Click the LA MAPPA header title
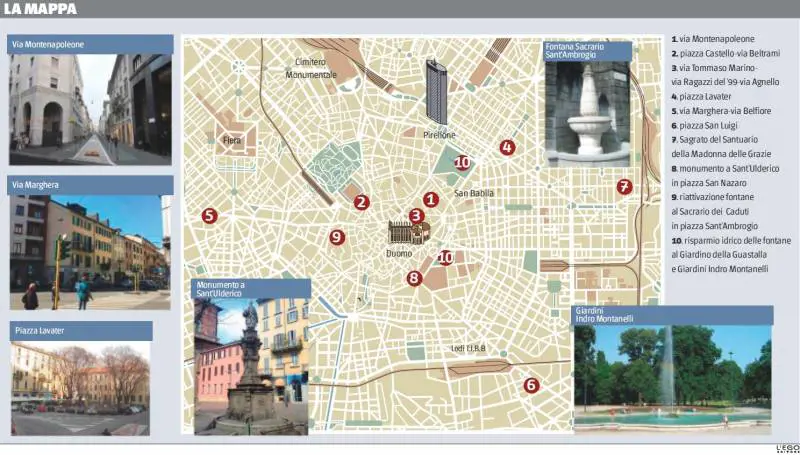Viewport: 800px width, 455px height. coord(40,9)
